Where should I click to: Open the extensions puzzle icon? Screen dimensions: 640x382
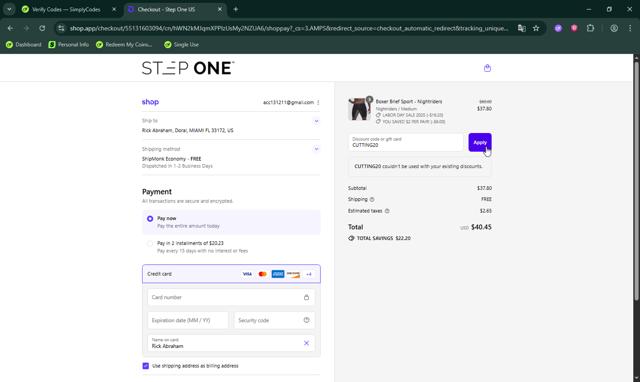tap(590, 28)
